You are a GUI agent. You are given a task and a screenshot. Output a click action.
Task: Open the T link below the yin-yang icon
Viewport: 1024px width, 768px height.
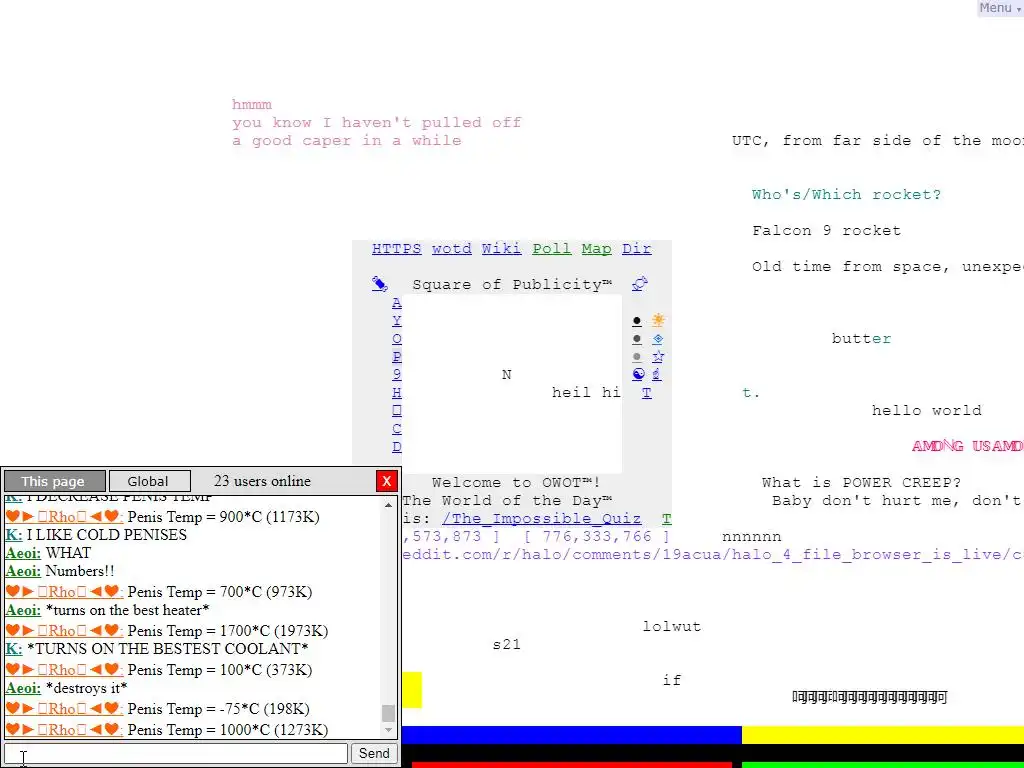(x=647, y=392)
